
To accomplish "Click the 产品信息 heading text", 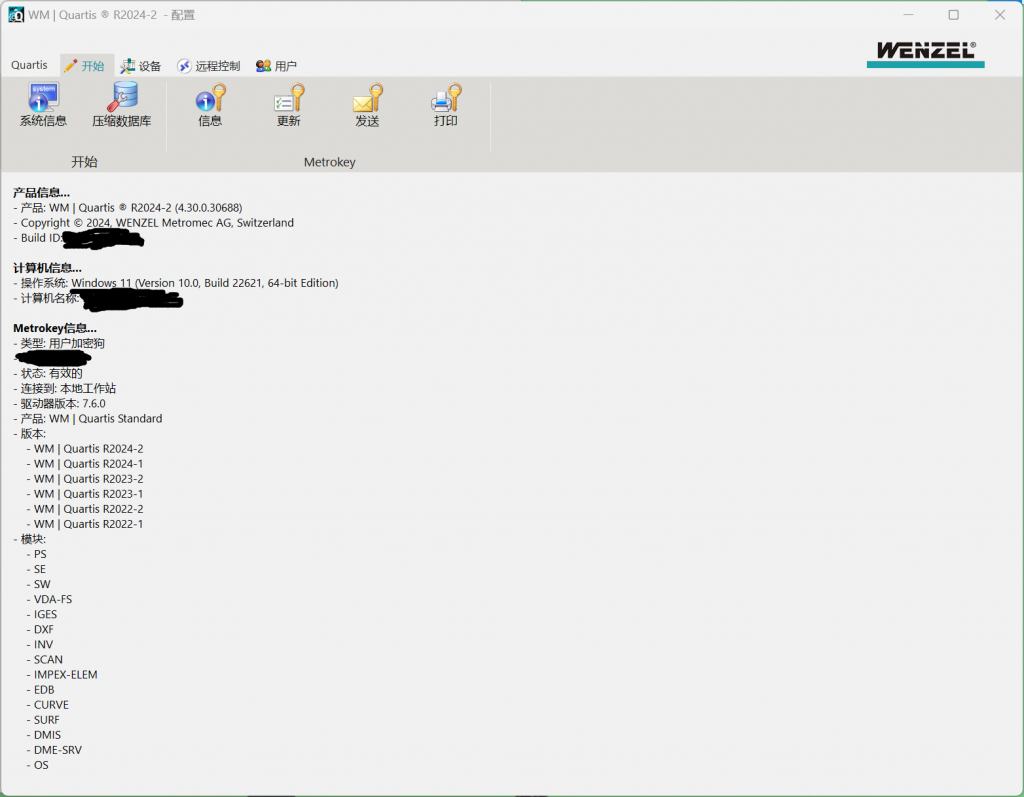I will (x=41, y=192).
